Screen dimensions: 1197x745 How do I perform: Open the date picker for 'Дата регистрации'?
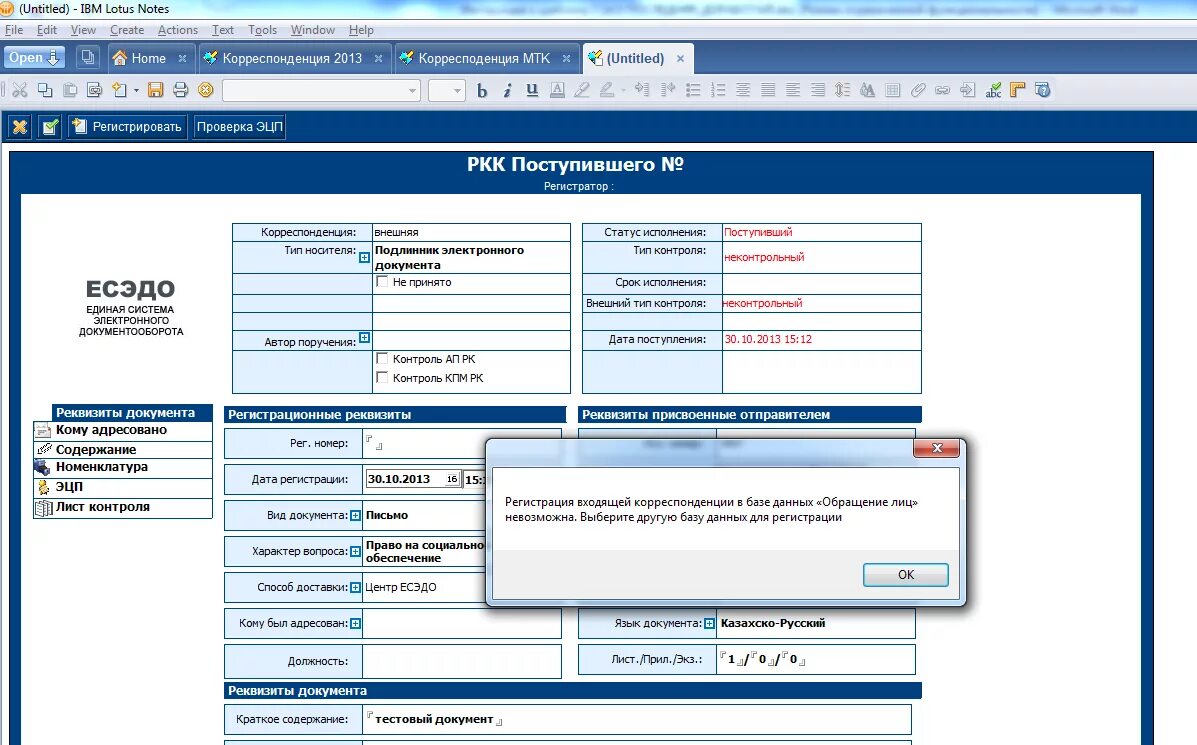(x=452, y=479)
